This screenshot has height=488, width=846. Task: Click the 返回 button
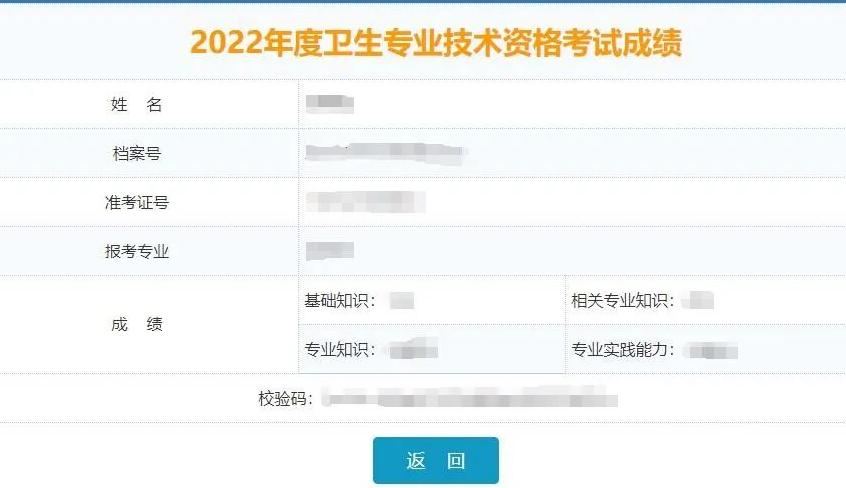tap(435, 461)
